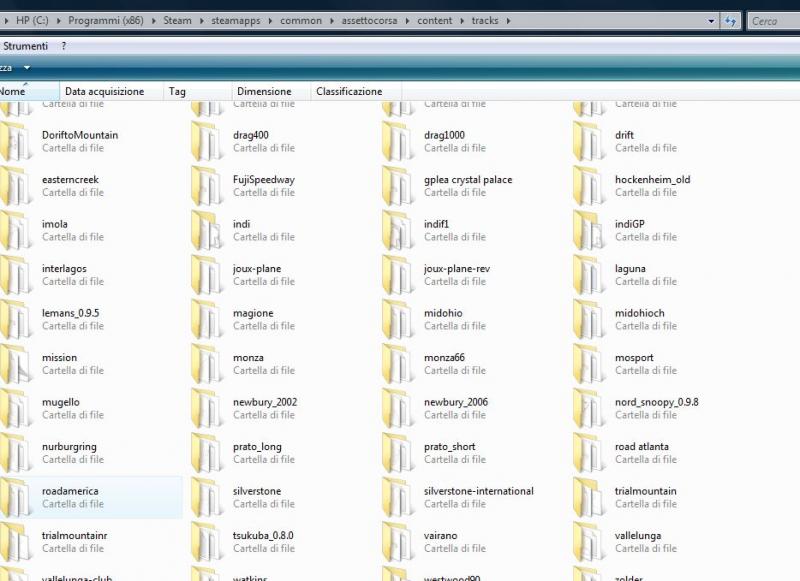Expand the arrow after Steam breadcrumb
800x581 pixels.
point(202,21)
